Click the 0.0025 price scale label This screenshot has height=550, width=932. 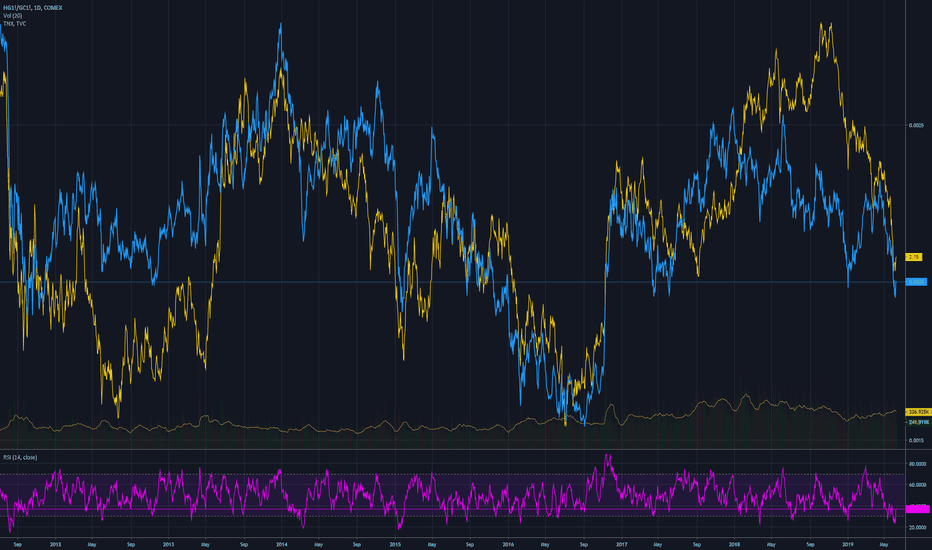916,125
